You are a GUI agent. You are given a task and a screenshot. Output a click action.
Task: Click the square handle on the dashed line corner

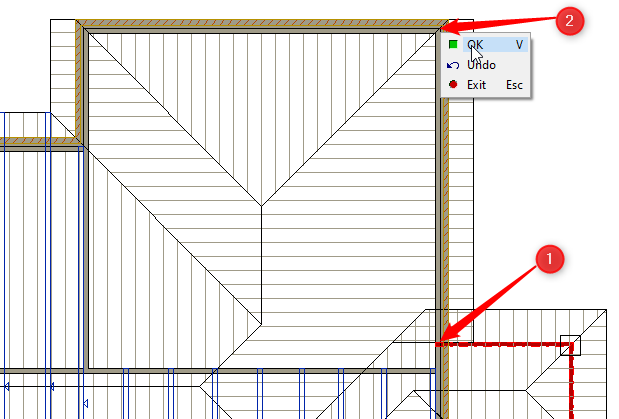pos(570,345)
